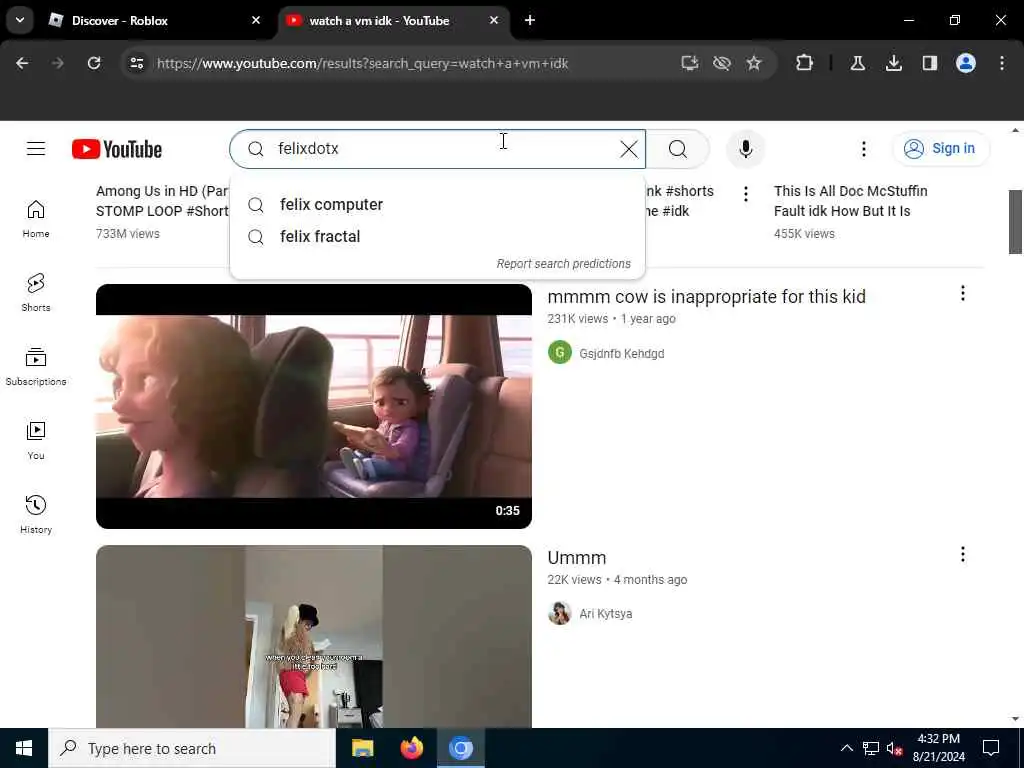Open options for the 'Ummm' video
Viewport: 1024px width, 768px height.
963,554
